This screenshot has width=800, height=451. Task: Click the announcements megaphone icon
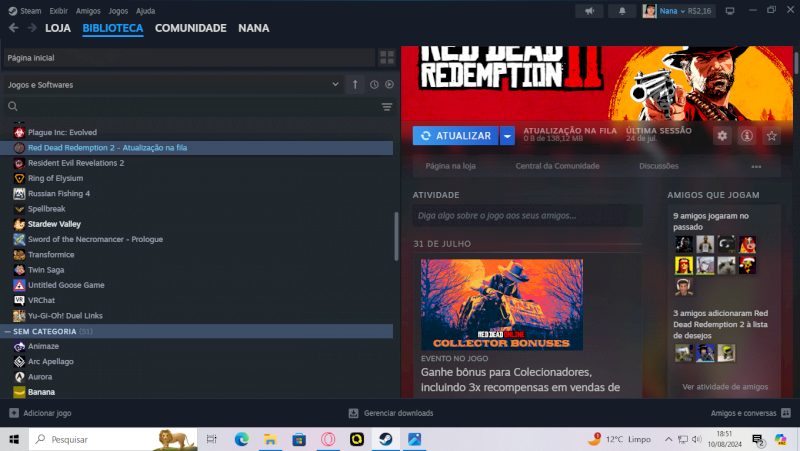click(590, 10)
